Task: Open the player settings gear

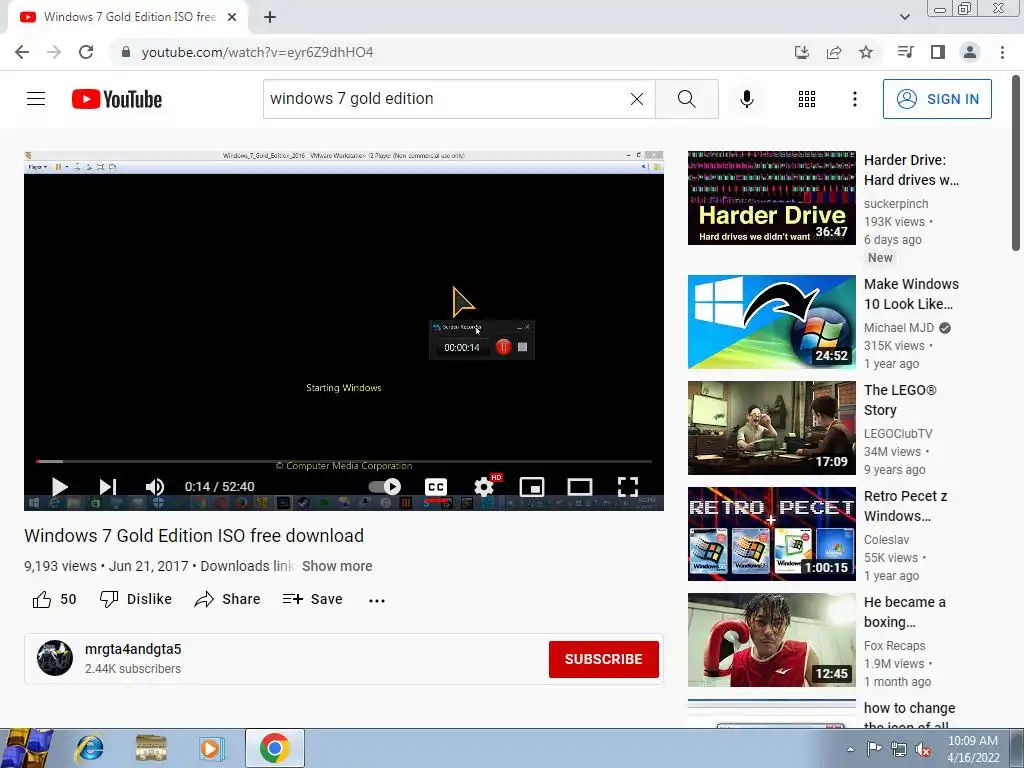Action: click(x=484, y=487)
